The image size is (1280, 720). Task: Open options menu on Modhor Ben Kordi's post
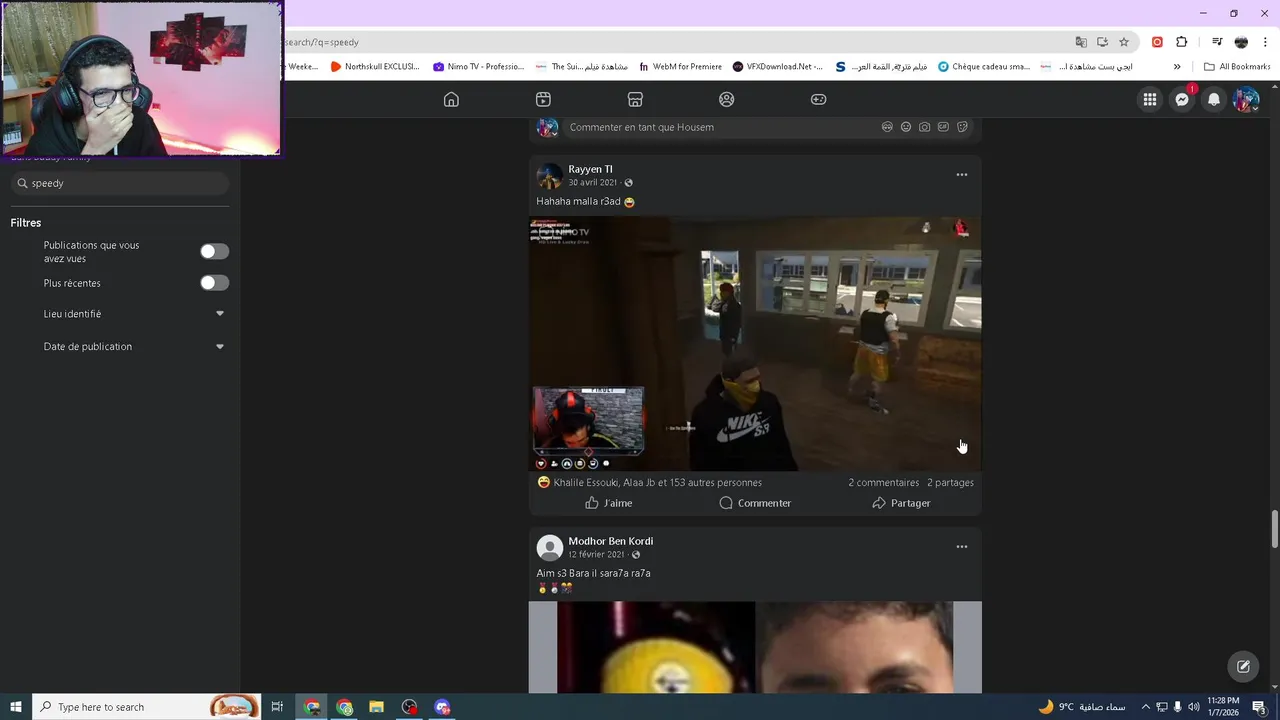962,547
